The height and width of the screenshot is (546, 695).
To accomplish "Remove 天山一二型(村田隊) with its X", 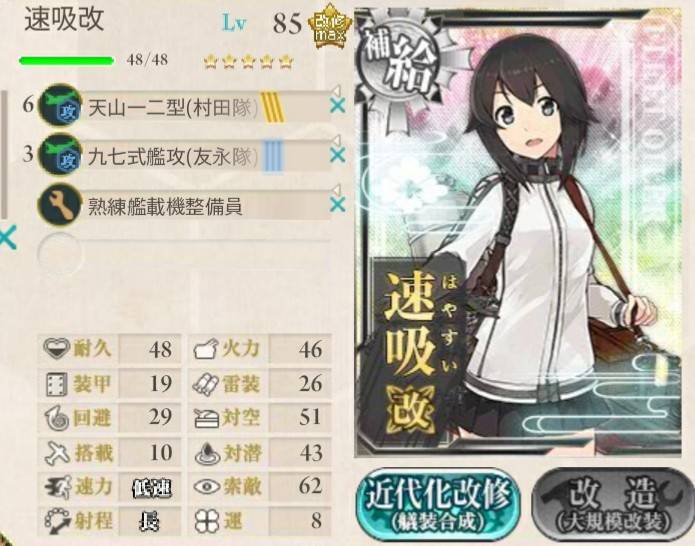I will 338,106.
